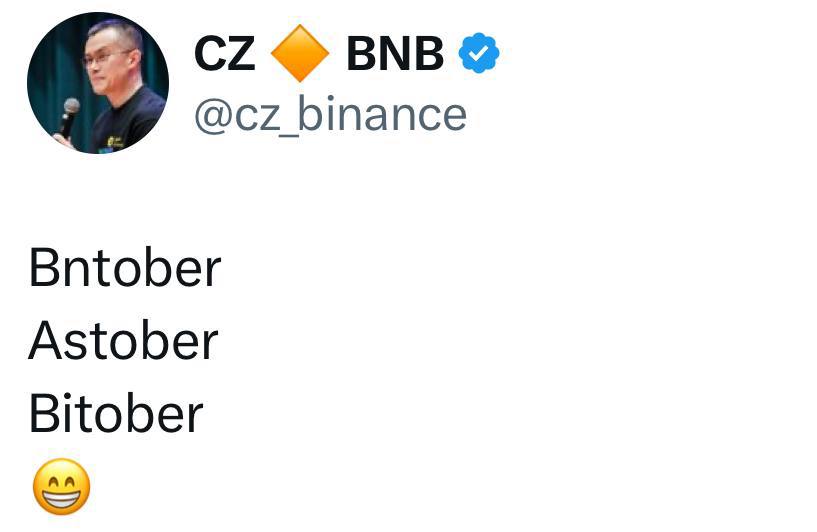The image size is (817, 532).
Task: Click the "@" symbol in the handle
Action: pyautogui.click(x=212, y=115)
